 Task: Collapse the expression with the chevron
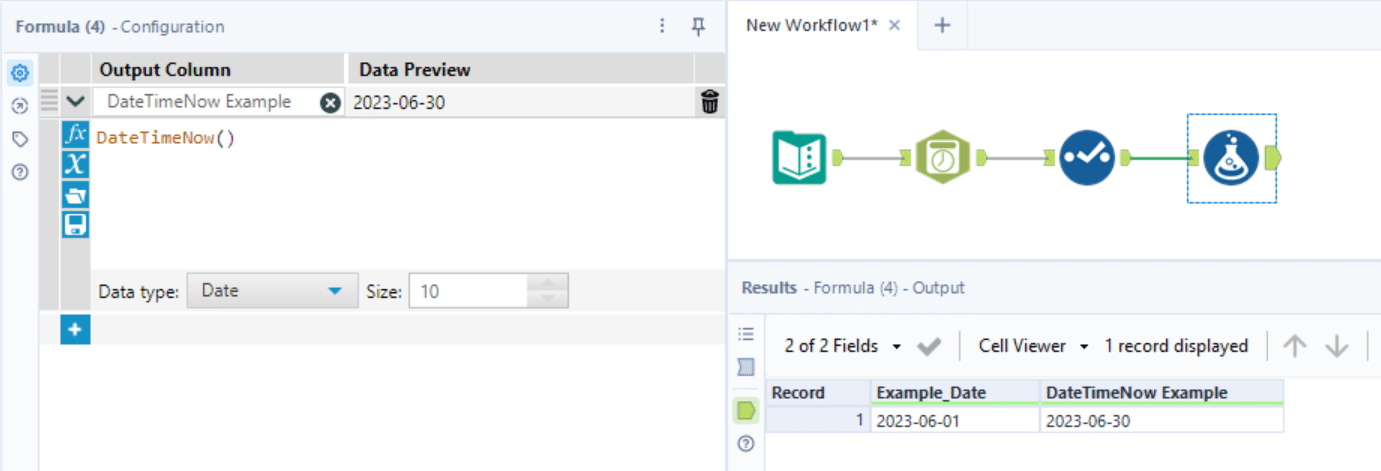click(75, 101)
